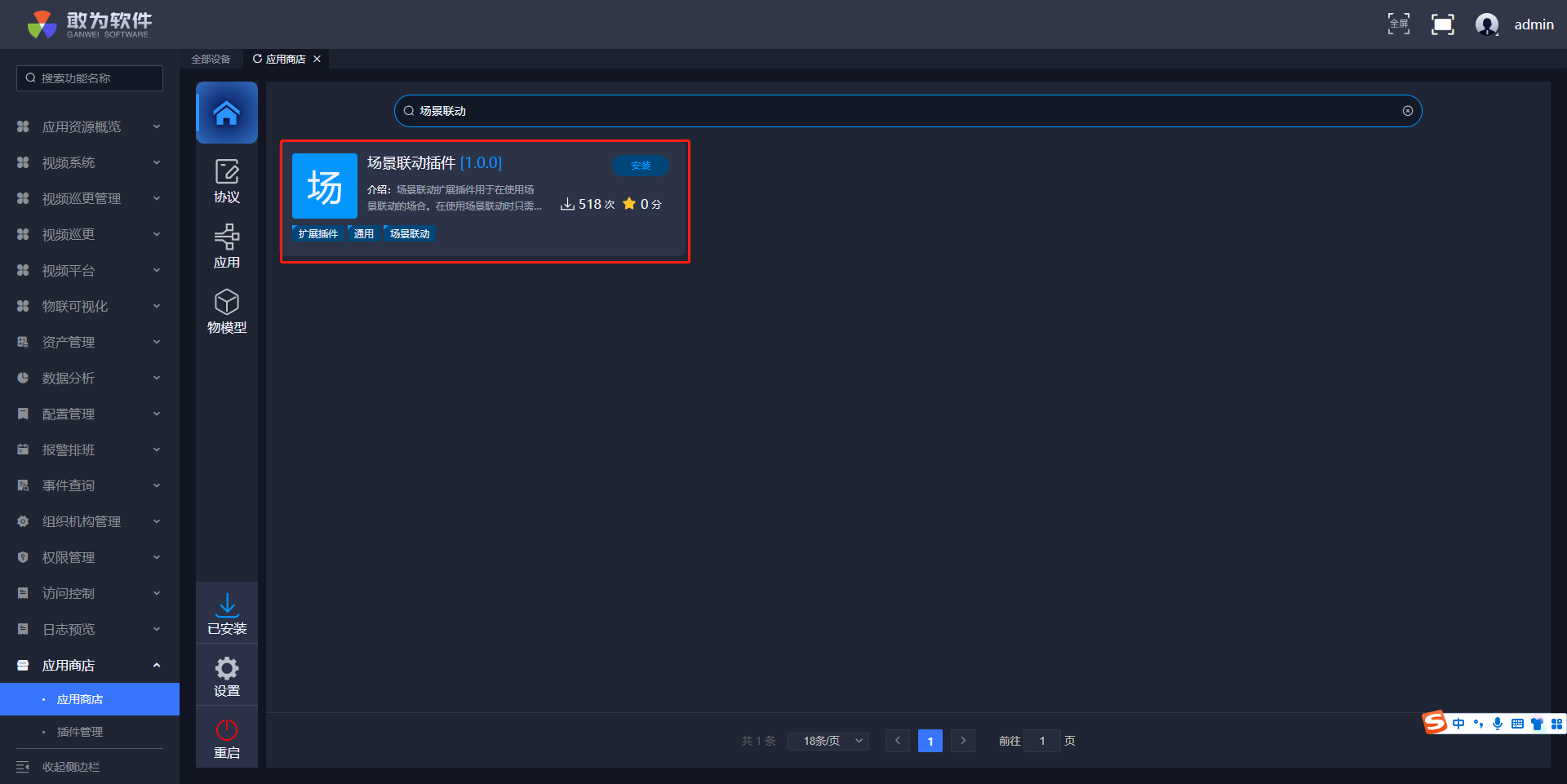Focus the 搜索功能名称 sidebar search box
The width and height of the screenshot is (1567, 784).
tap(90, 78)
